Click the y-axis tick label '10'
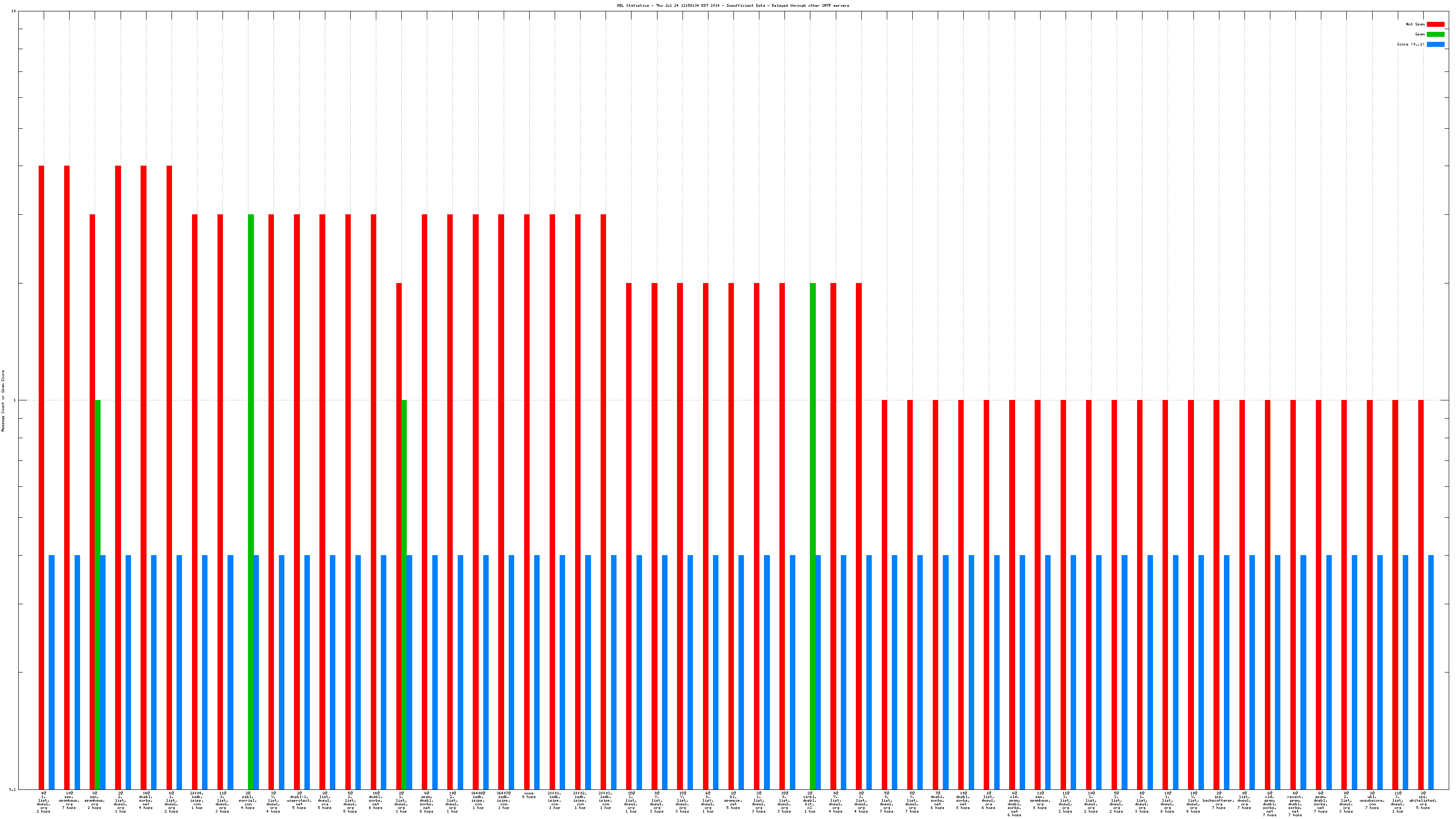Image resolution: width=1456 pixels, height=819 pixels. [x=14, y=11]
